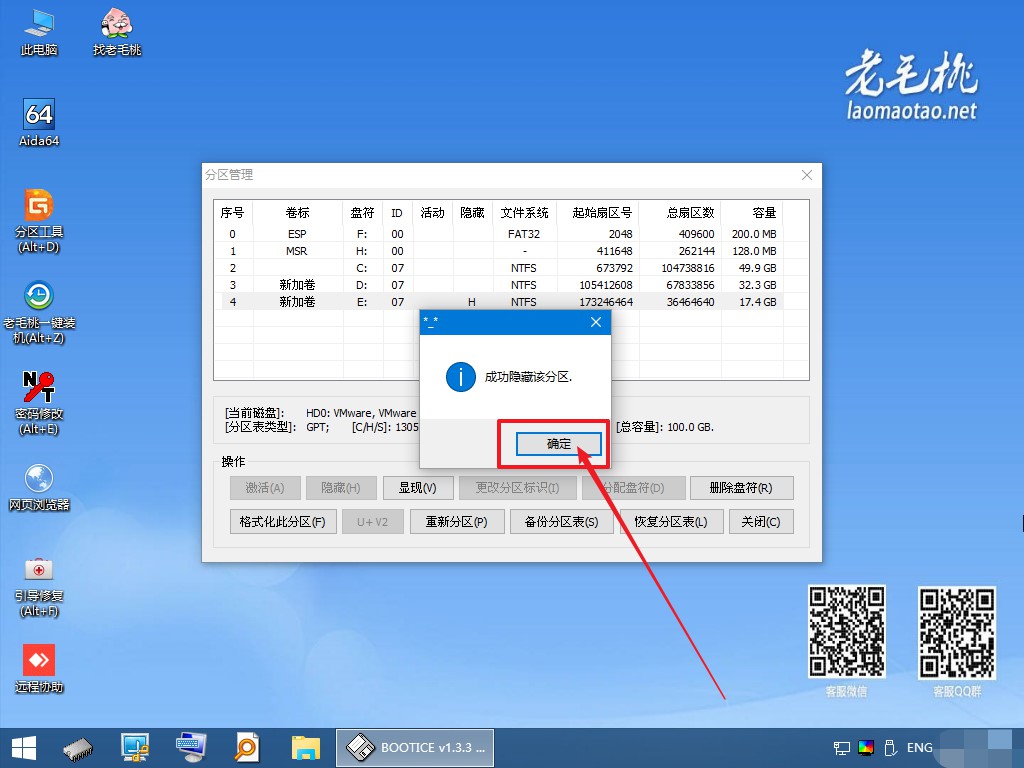Switch to BOOTICE v1.3.3 taskbar button
The image size is (1024, 768).
click(415, 748)
